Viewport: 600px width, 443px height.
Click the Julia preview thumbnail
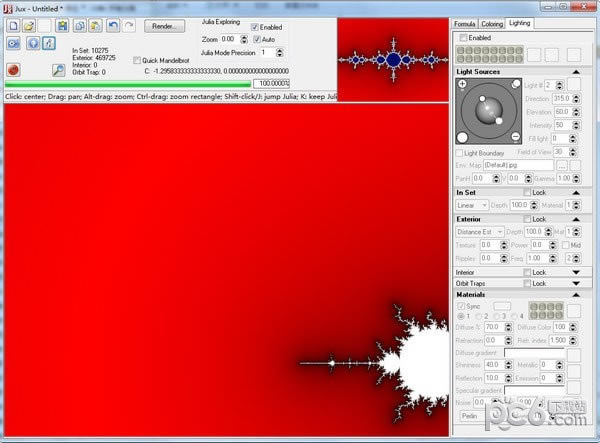click(392, 60)
